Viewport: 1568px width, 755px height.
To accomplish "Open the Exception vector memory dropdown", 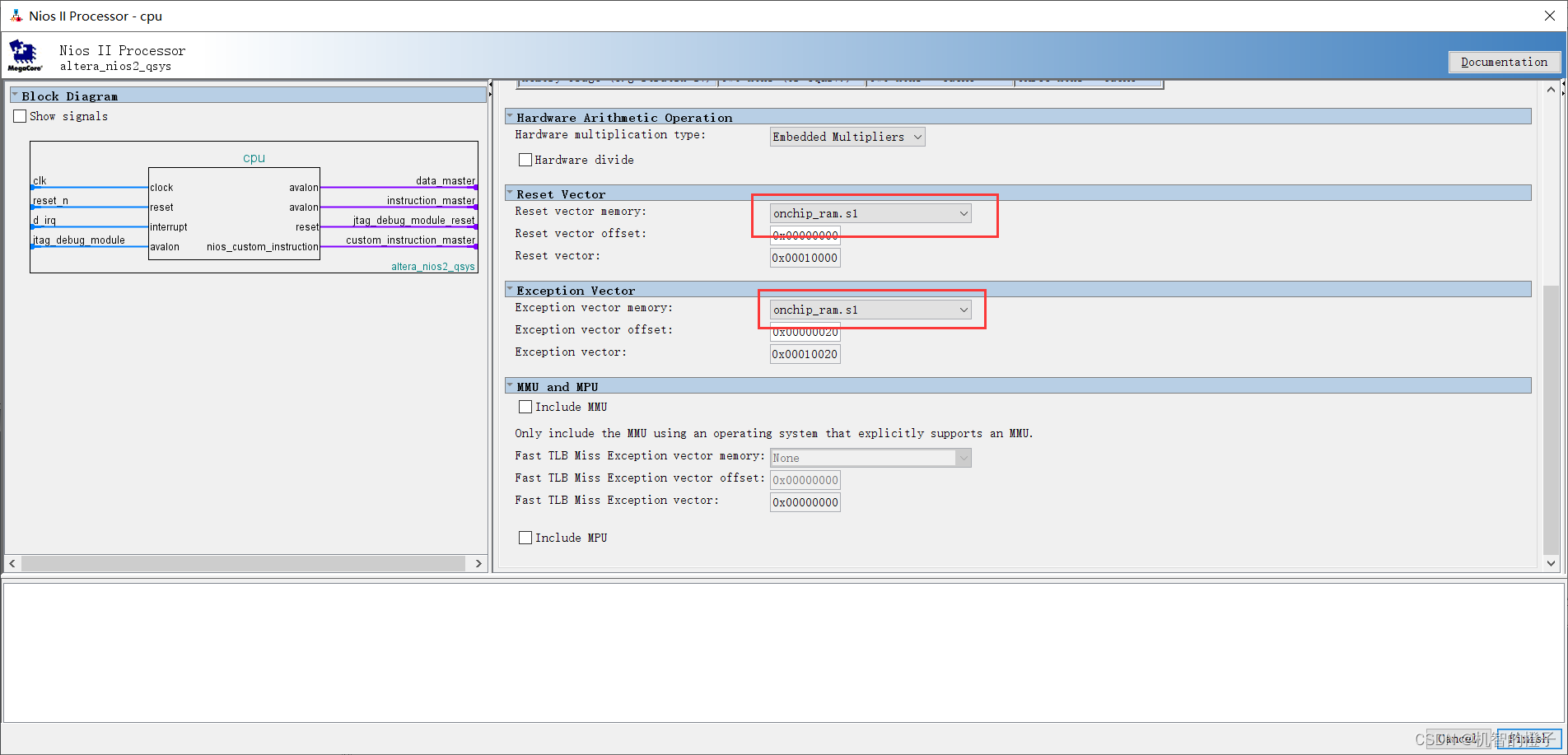I will coord(870,310).
